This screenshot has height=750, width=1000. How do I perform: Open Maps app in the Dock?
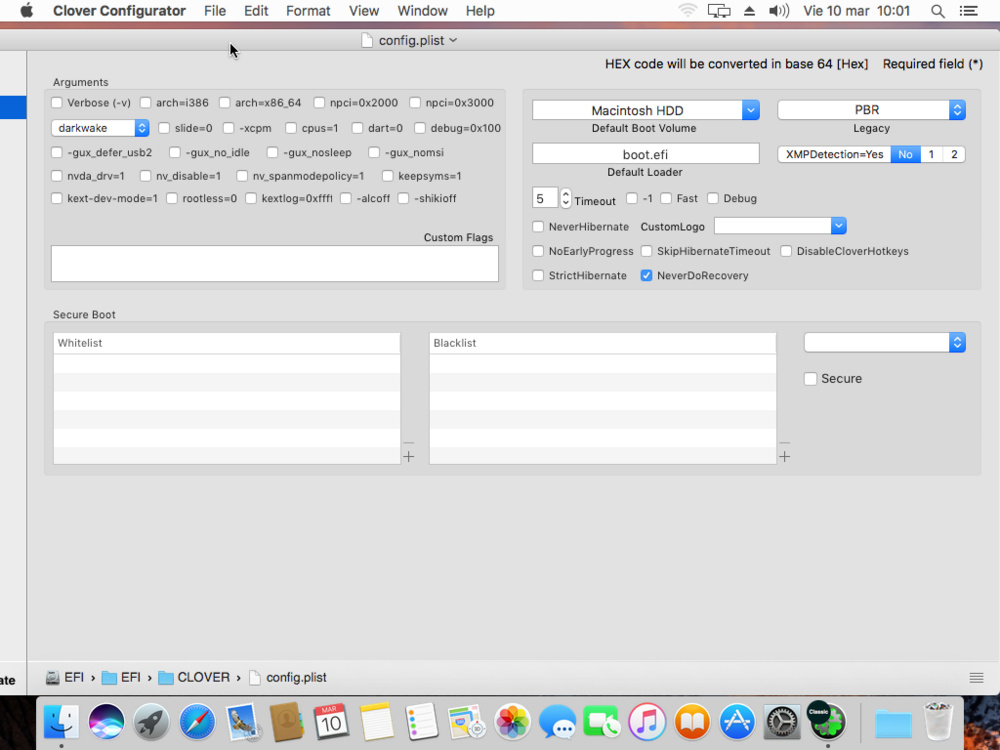click(x=467, y=721)
